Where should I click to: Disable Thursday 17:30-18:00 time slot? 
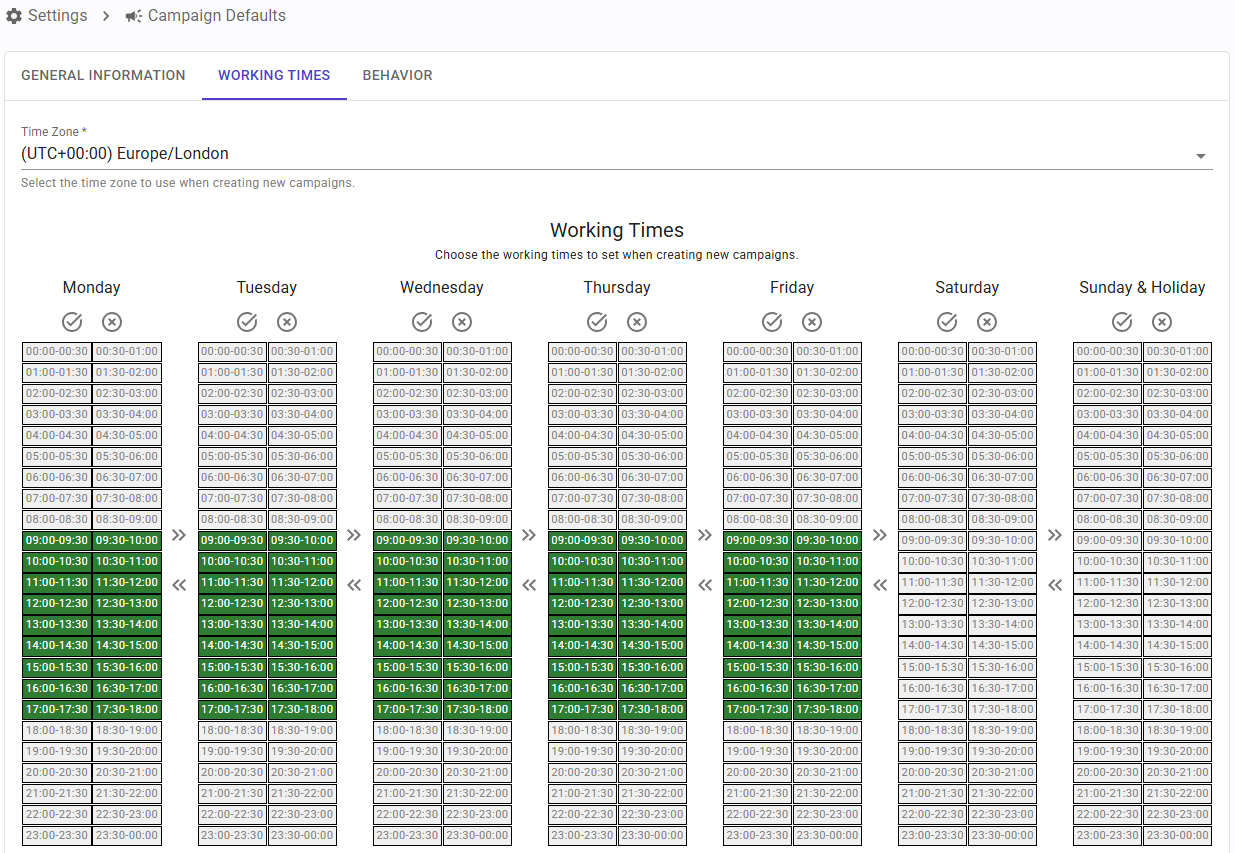tap(652, 709)
